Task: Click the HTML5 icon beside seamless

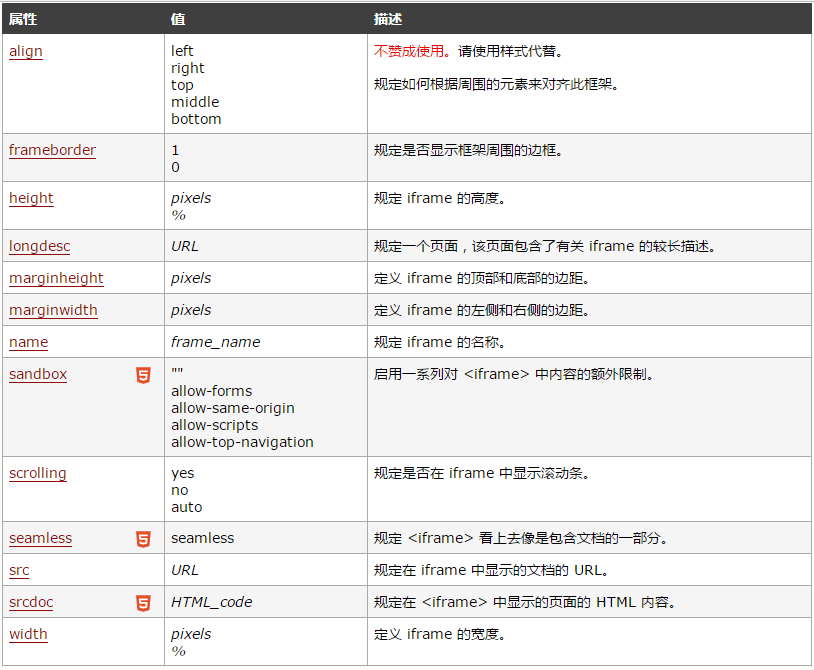Action: click(143, 539)
